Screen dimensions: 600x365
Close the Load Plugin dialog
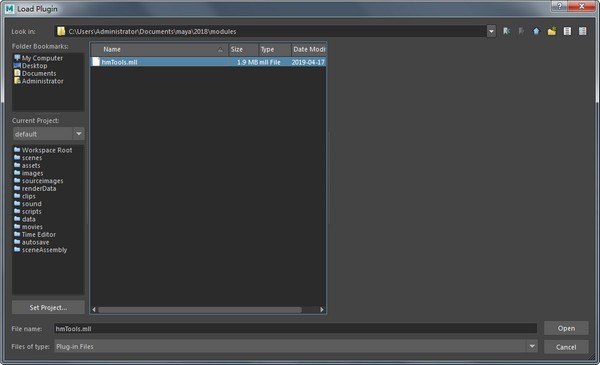(582, 6)
